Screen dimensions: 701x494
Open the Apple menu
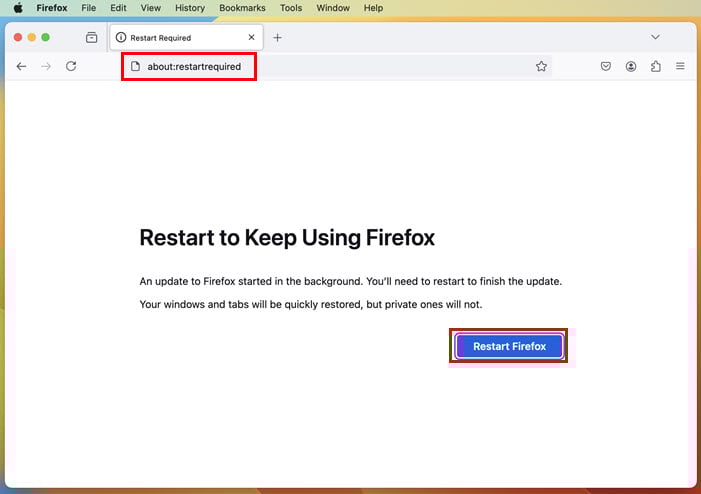point(18,8)
